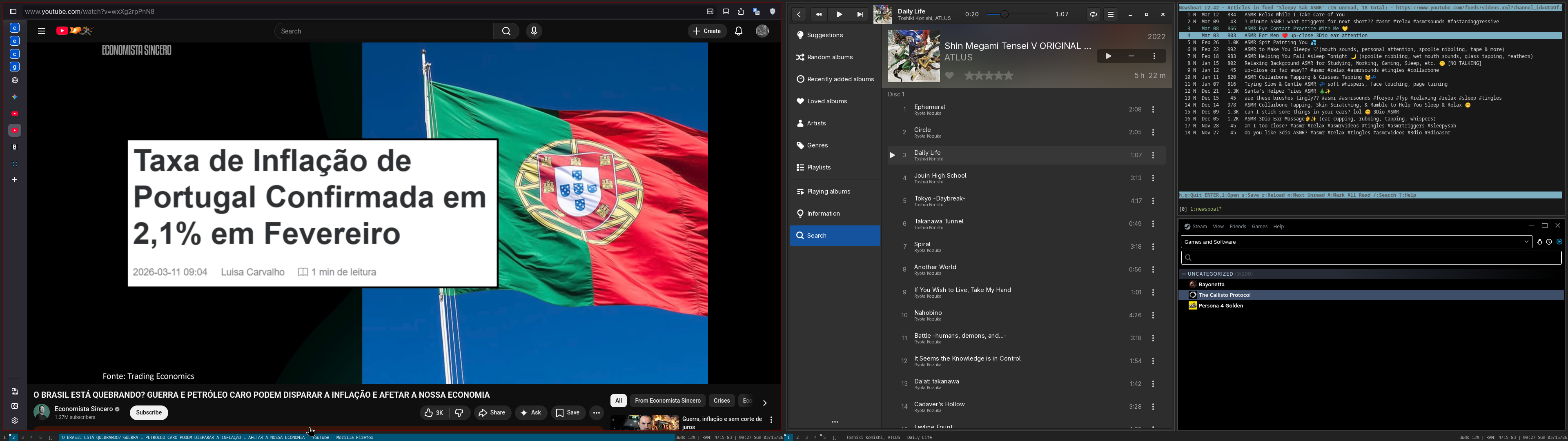Image resolution: width=1568 pixels, height=441 pixels.
Task: Sort Steam library by recent activity
Action: pyautogui.click(x=1549, y=243)
